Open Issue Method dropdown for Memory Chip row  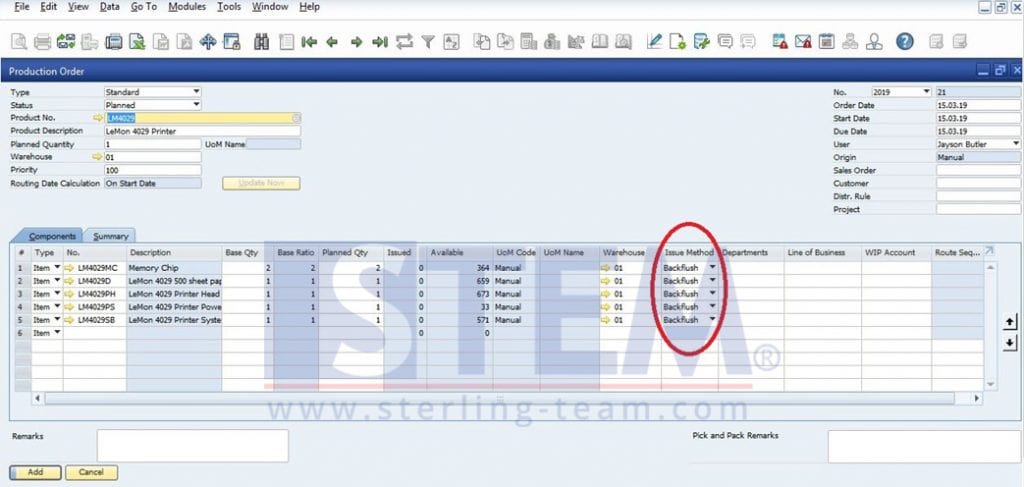pos(712,268)
